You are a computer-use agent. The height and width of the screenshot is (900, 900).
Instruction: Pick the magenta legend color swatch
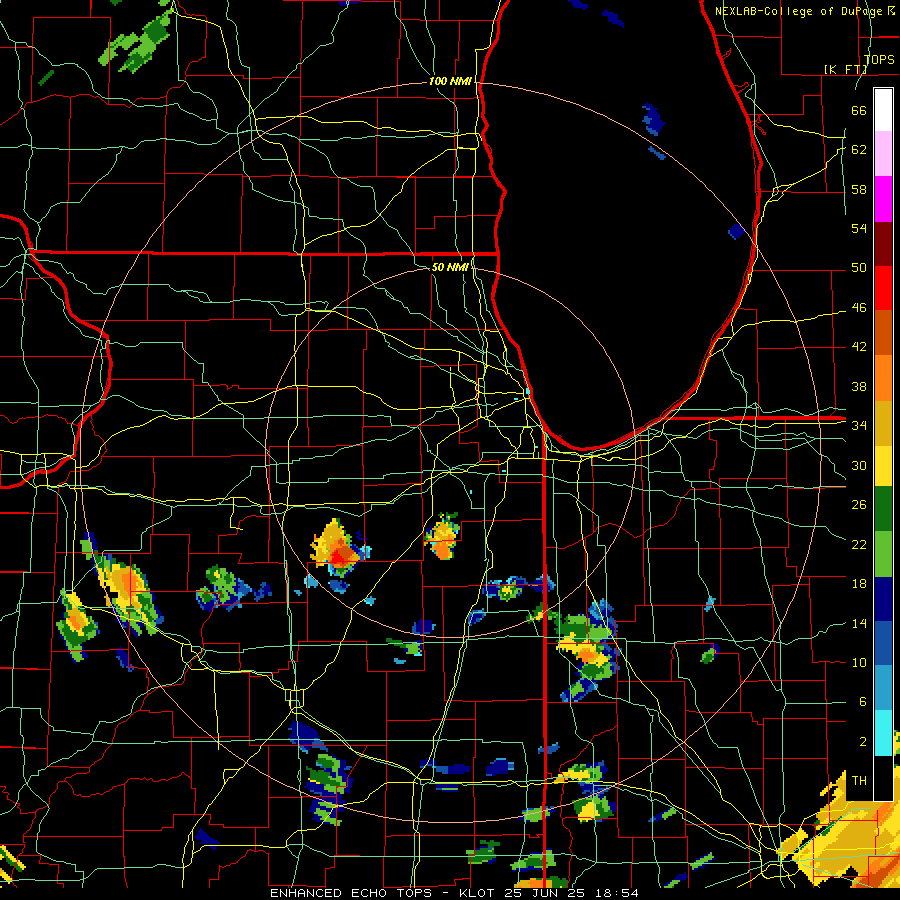[883, 199]
